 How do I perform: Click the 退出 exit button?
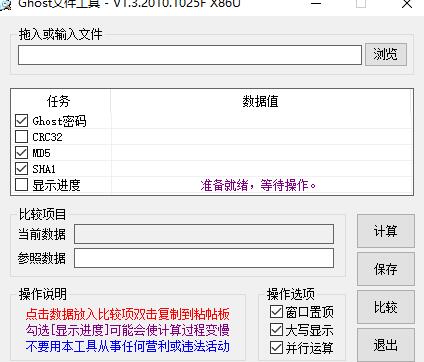[x=386, y=345]
